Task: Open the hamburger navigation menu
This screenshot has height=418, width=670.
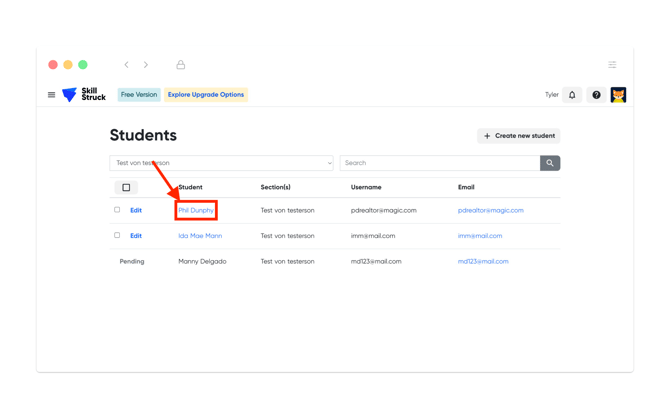Action: [52, 95]
